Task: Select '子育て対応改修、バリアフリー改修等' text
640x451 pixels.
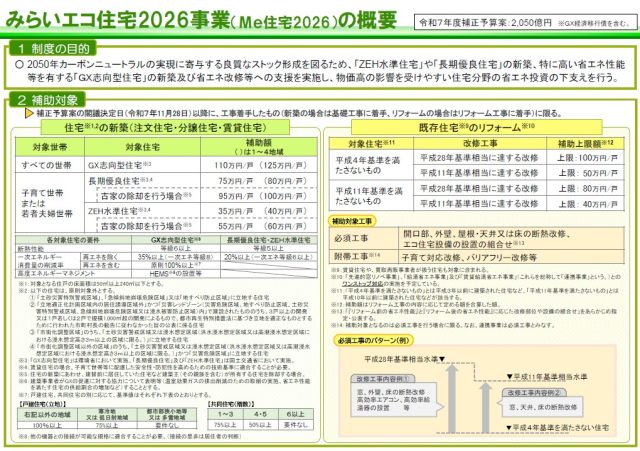Action: tap(469, 257)
